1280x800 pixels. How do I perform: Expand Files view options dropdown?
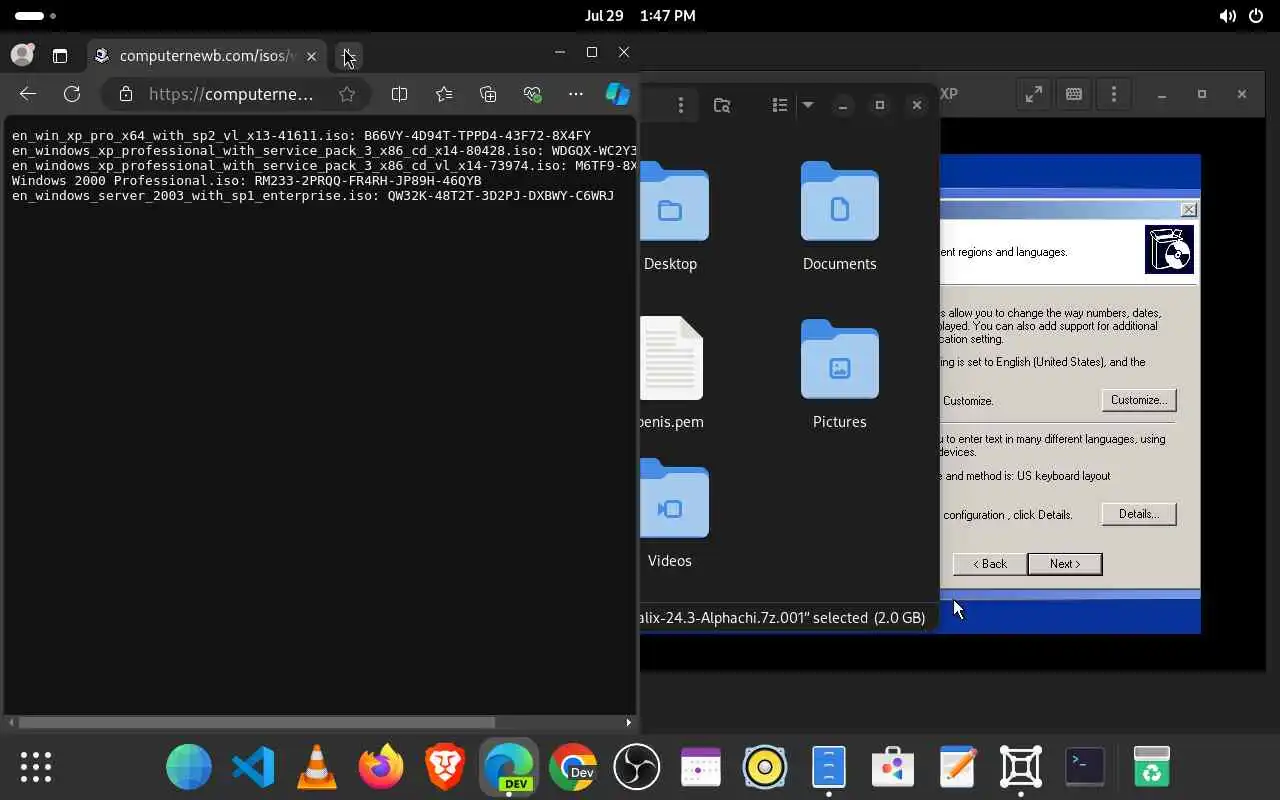pos(807,105)
